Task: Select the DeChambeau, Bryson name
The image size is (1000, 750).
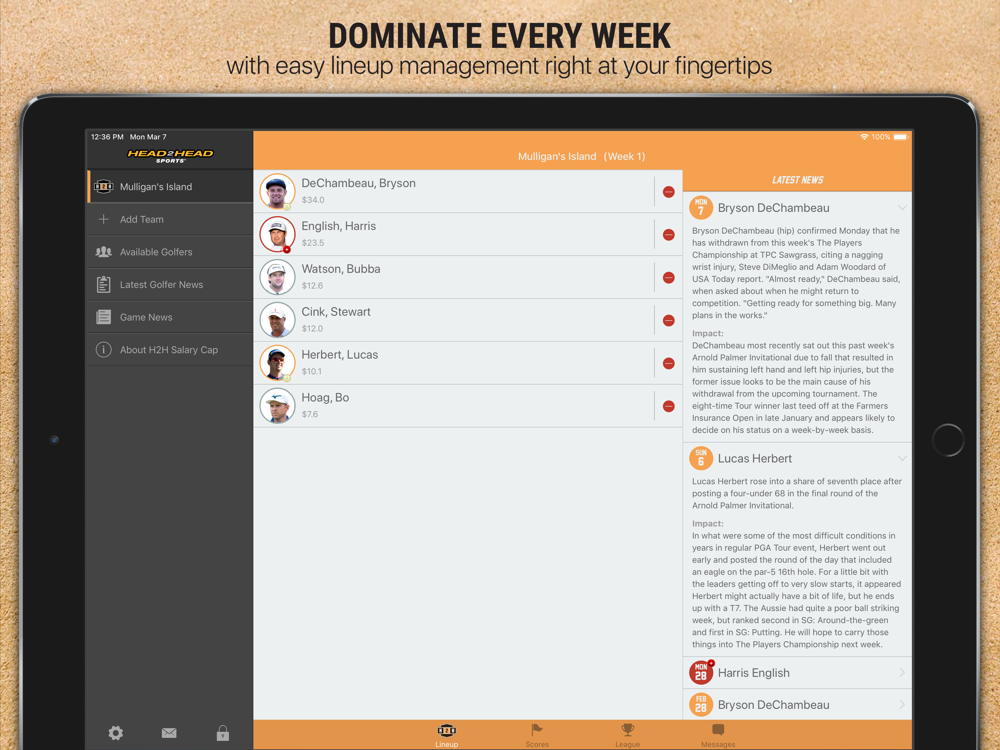Action: (x=358, y=183)
